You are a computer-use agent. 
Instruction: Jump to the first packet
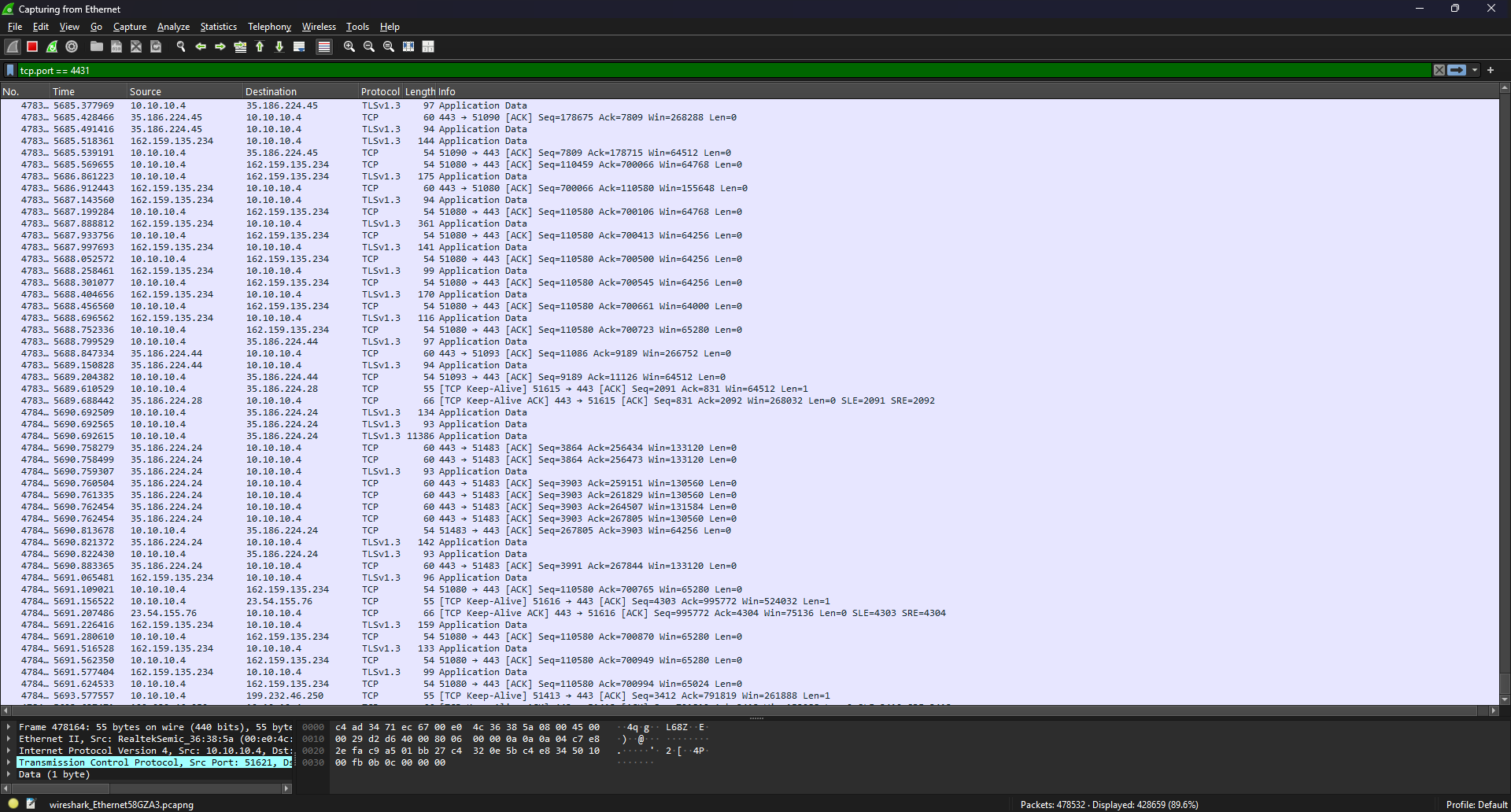[260, 47]
